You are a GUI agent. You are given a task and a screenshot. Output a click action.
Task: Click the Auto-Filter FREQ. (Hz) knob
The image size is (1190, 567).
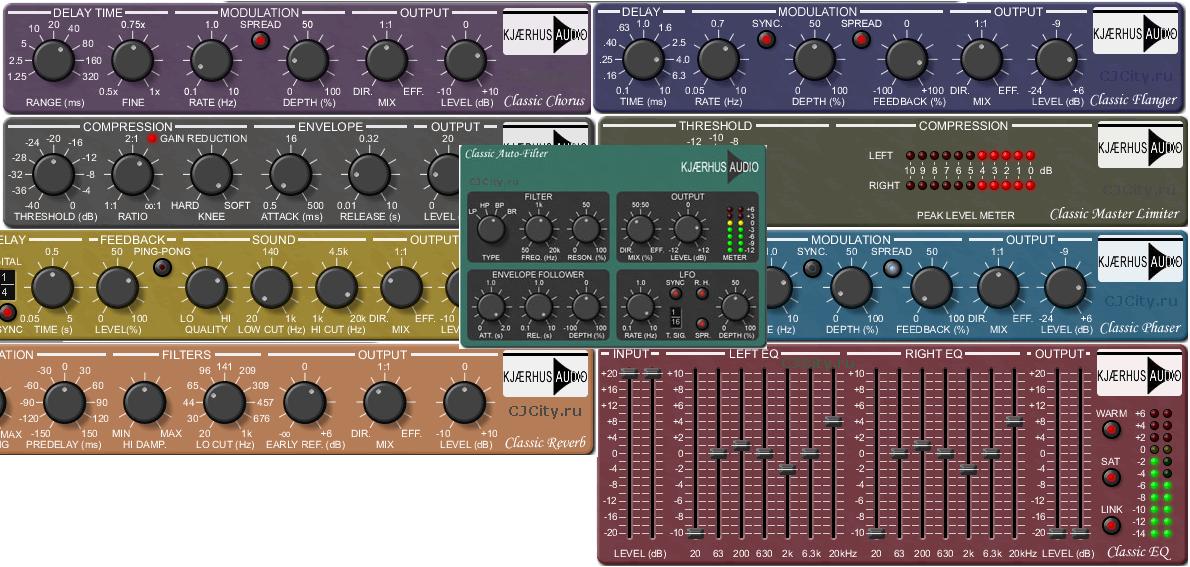point(540,228)
